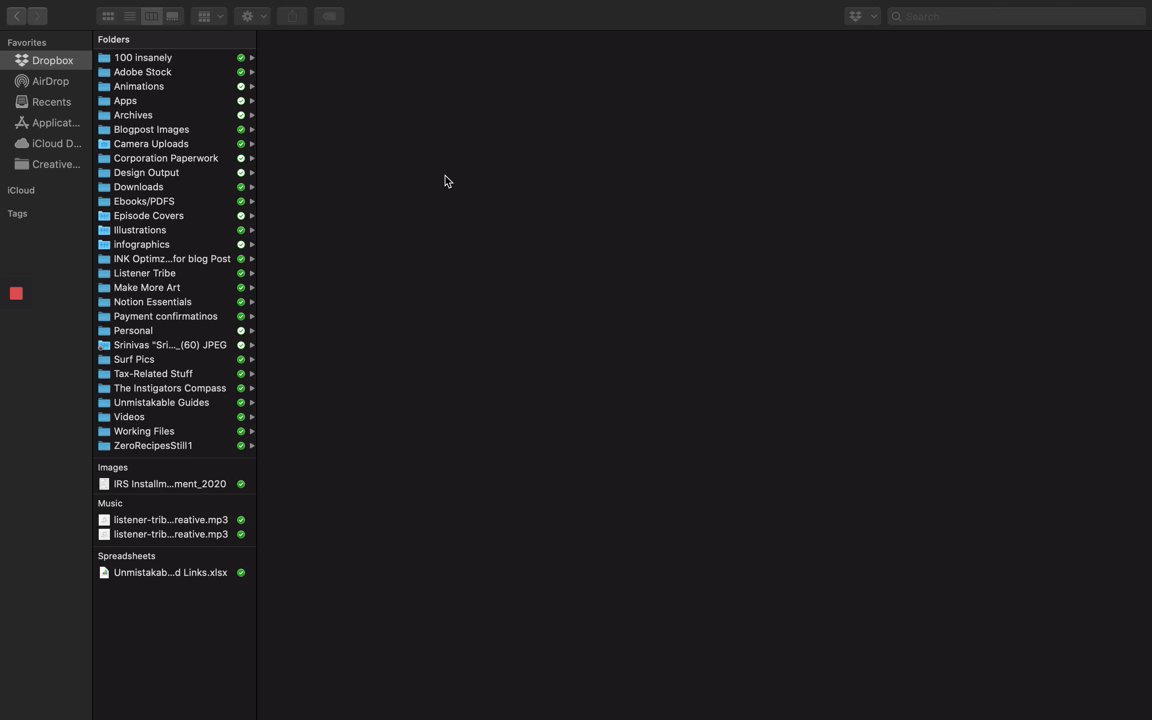Expand the Listener Tribe folder arrow

[252, 273]
